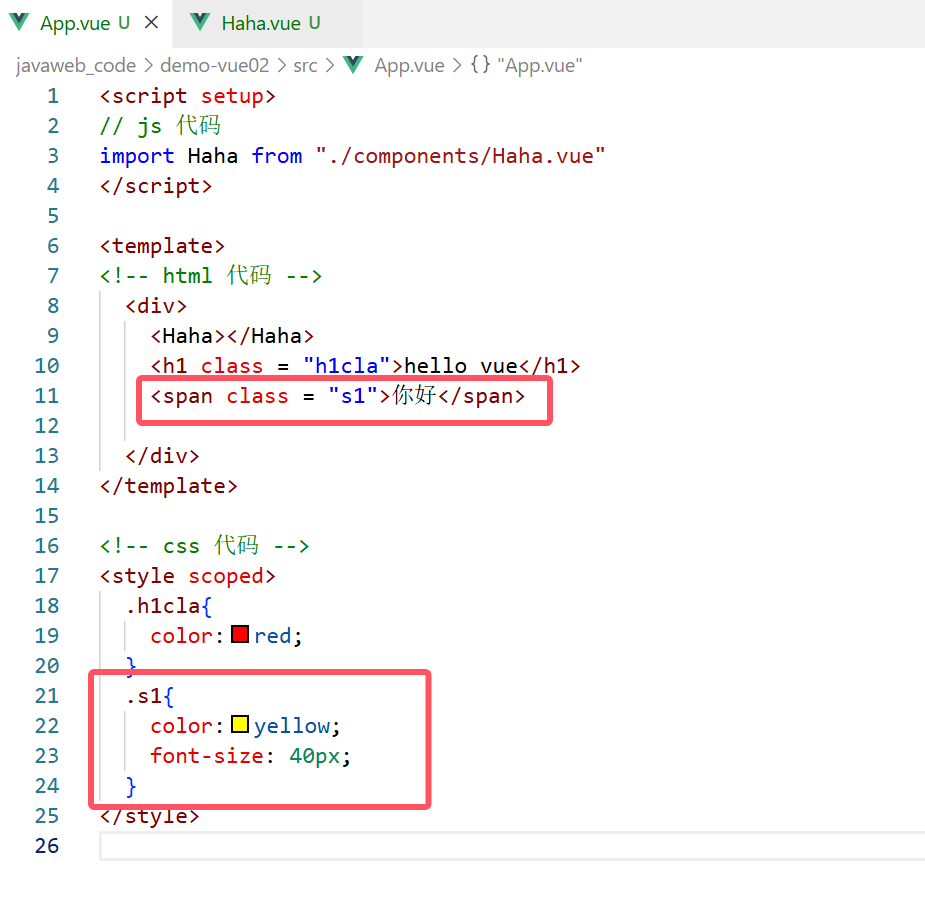The width and height of the screenshot is (925, 915).
Task: Click the <template> opening tag
Action: point(162,246)
